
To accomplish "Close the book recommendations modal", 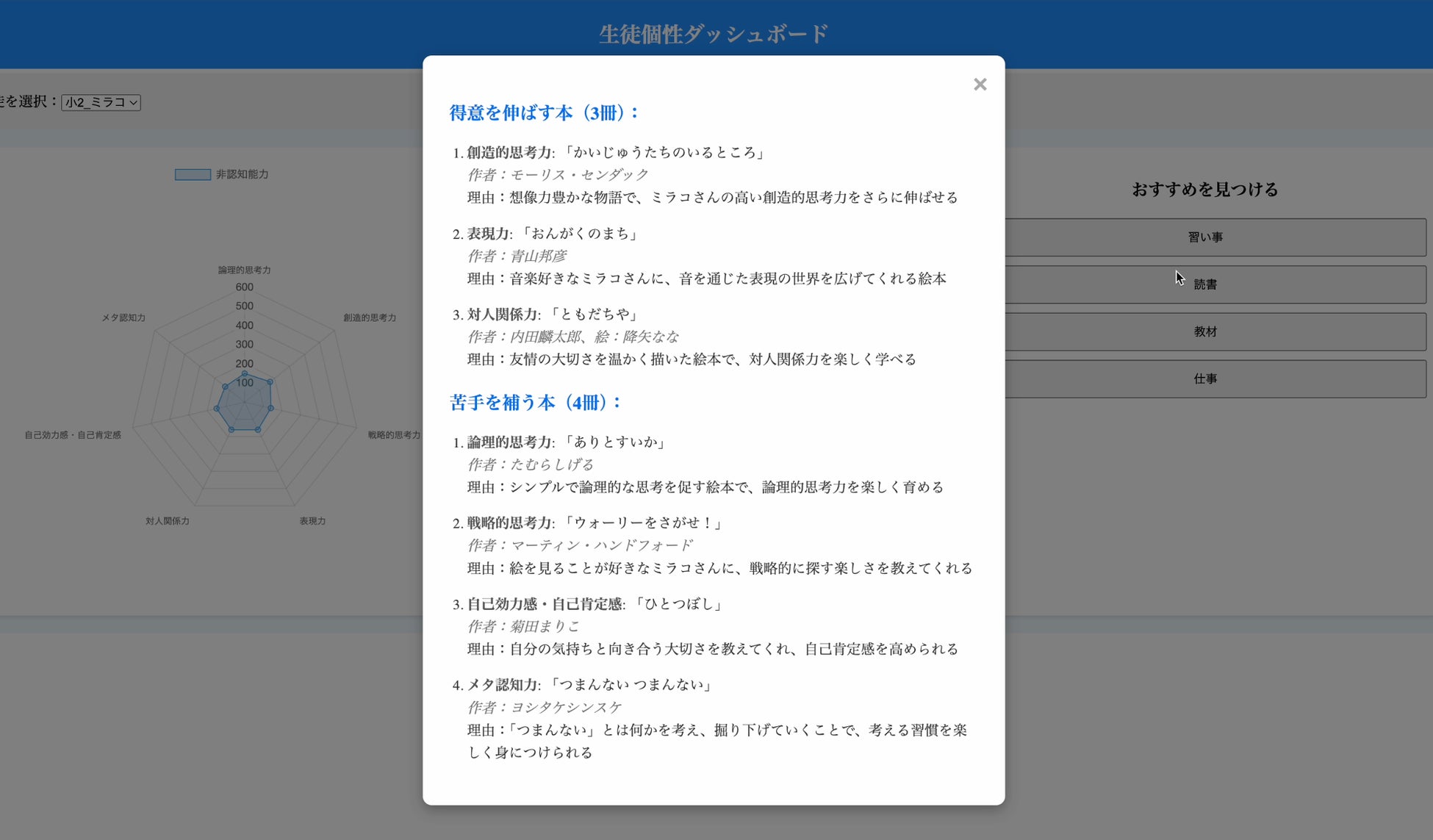I will point(980,85).
